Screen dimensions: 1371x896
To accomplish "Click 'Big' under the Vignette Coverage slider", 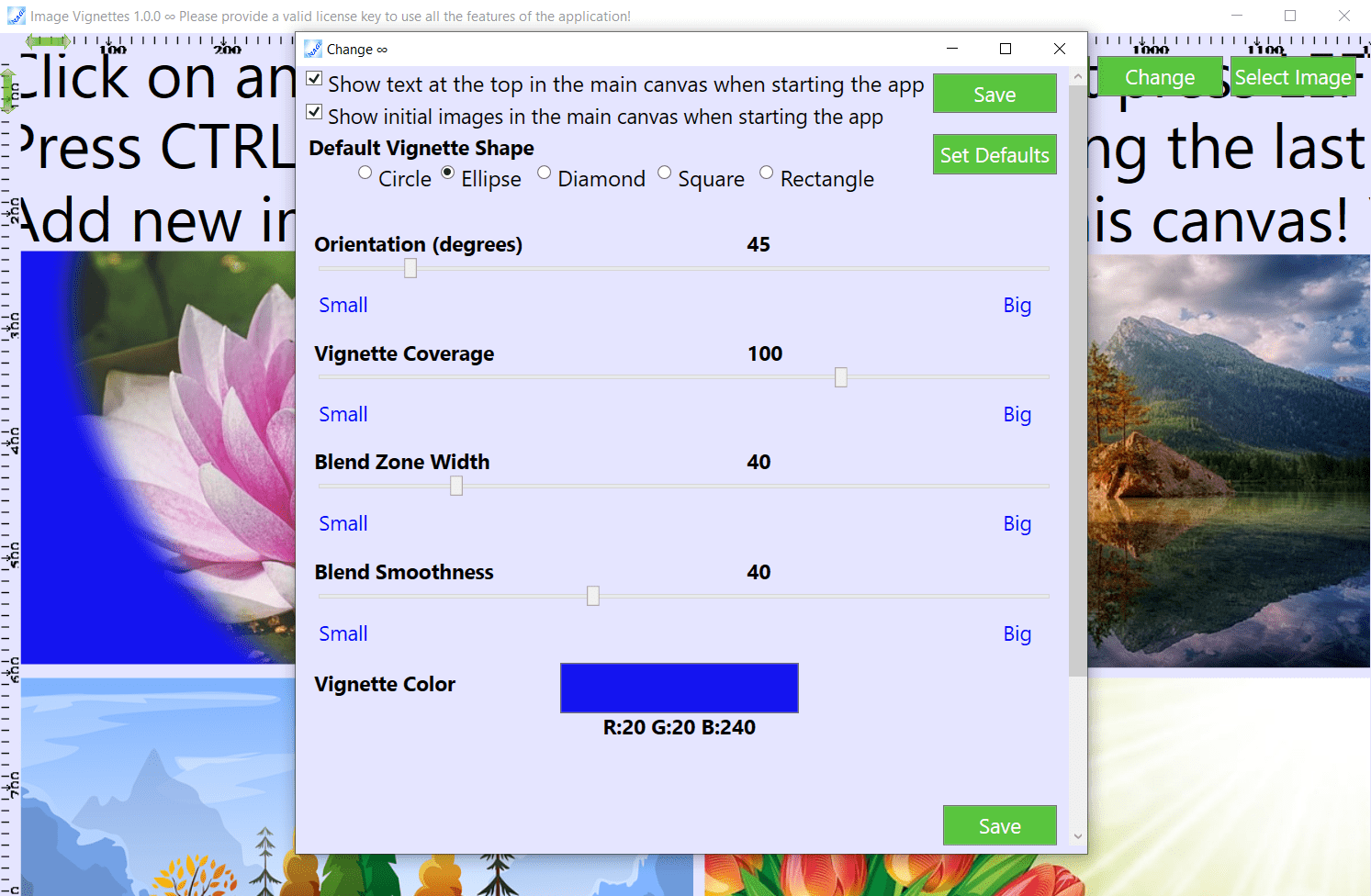I will (1017, 414).
